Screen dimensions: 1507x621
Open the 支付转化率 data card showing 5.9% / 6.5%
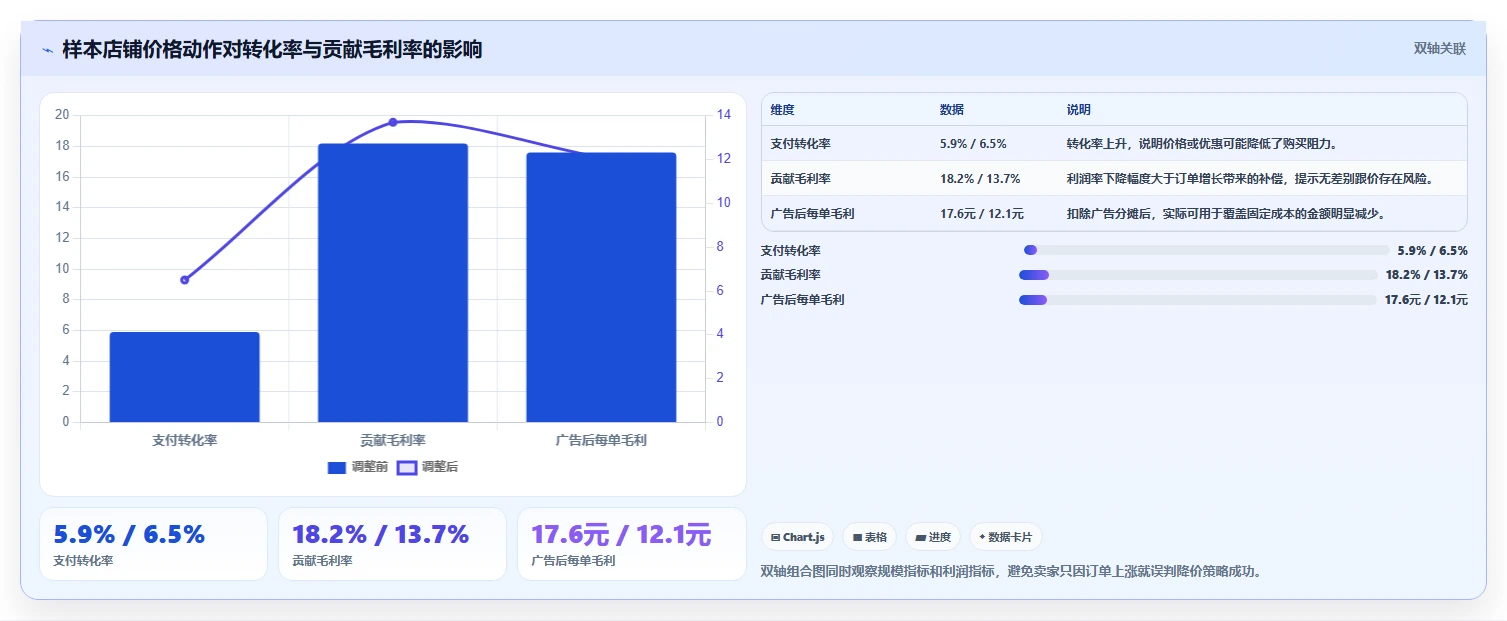[x=153, y=544]
